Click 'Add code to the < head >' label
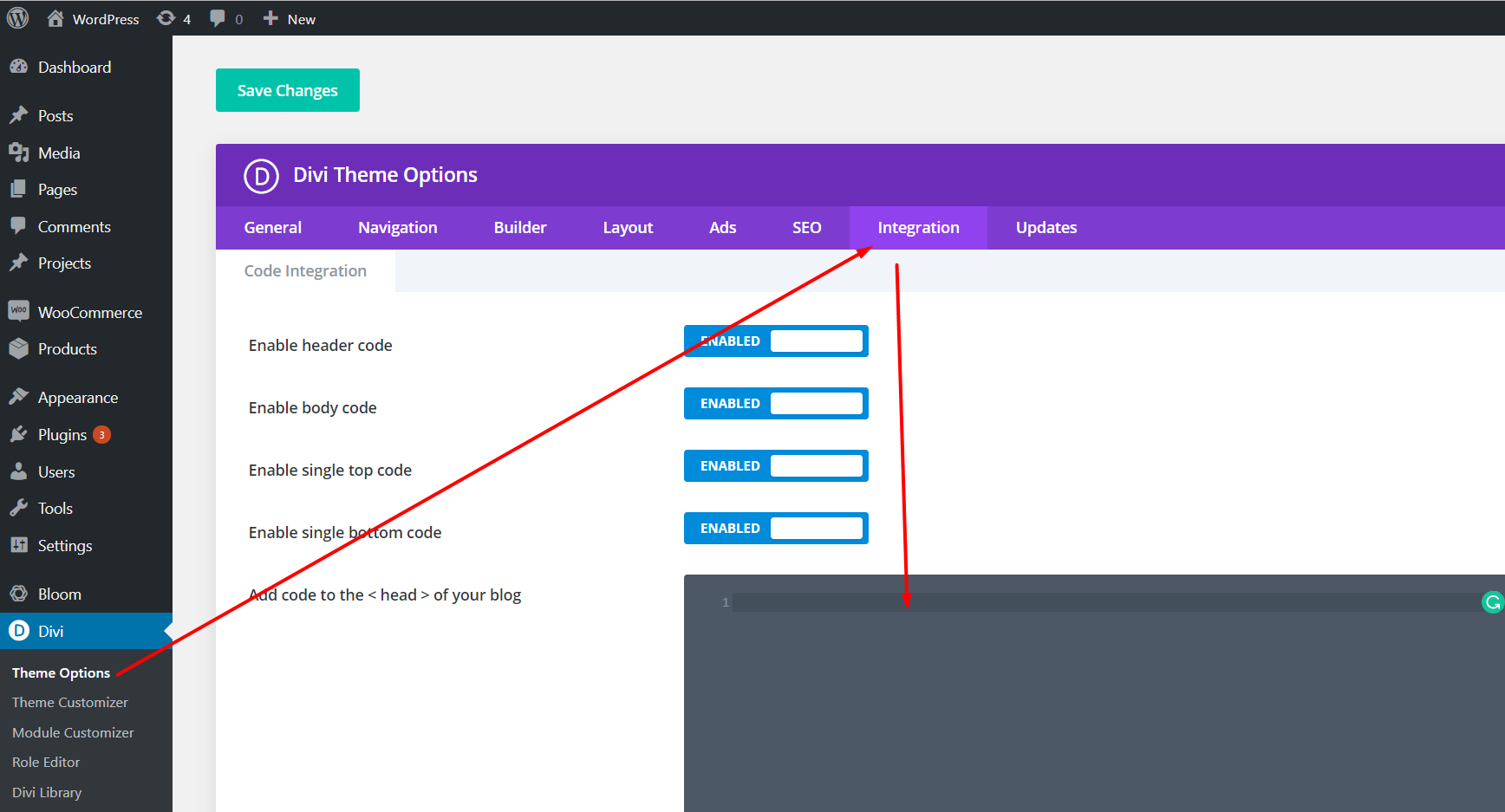 click(x=385, y=595)
